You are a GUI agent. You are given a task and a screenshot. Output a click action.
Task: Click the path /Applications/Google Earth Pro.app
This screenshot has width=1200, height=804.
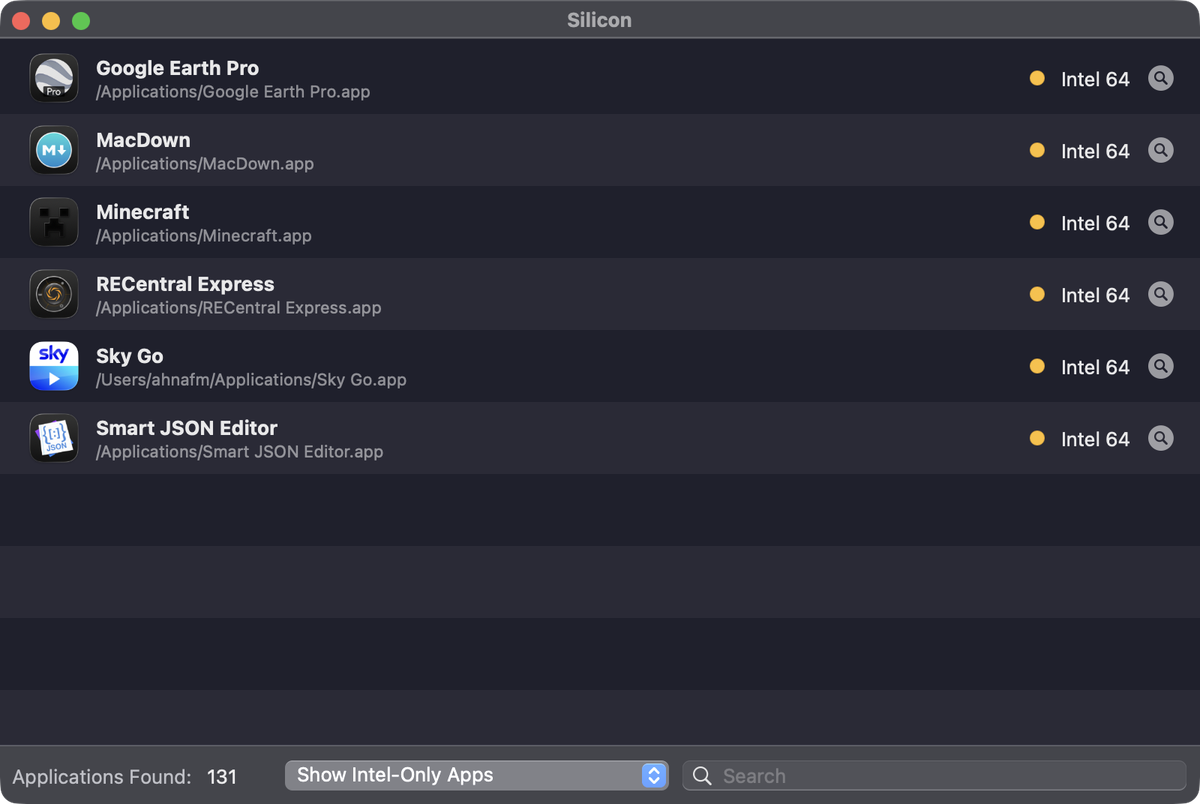coord(233,92)
